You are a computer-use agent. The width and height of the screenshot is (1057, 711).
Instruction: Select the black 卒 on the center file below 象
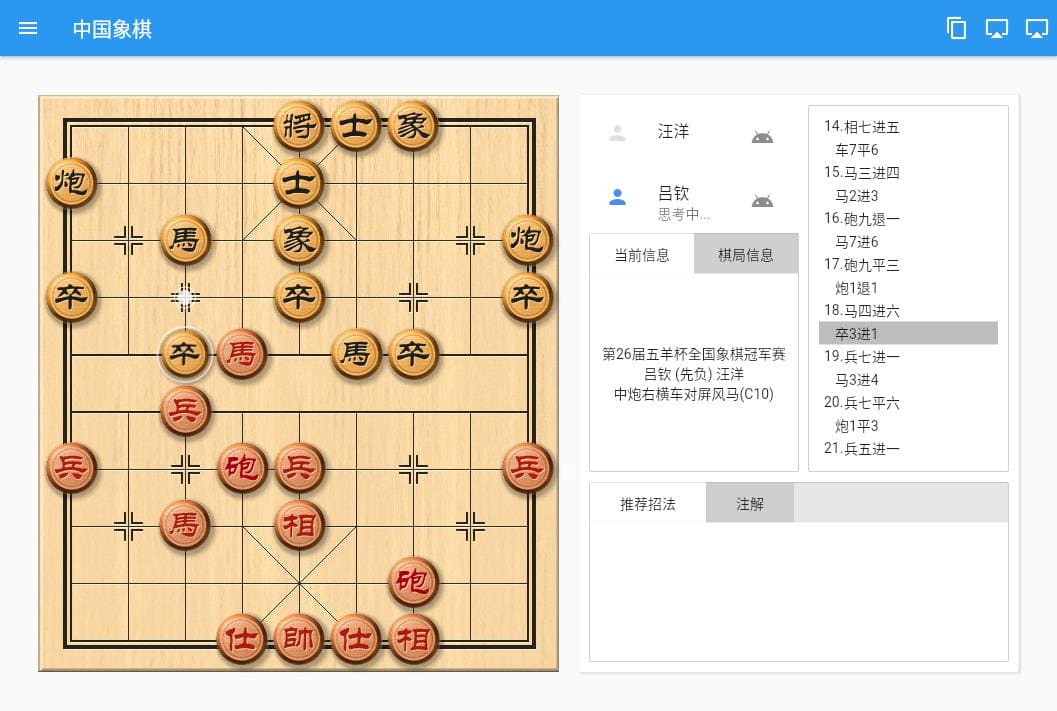[299, 296]
